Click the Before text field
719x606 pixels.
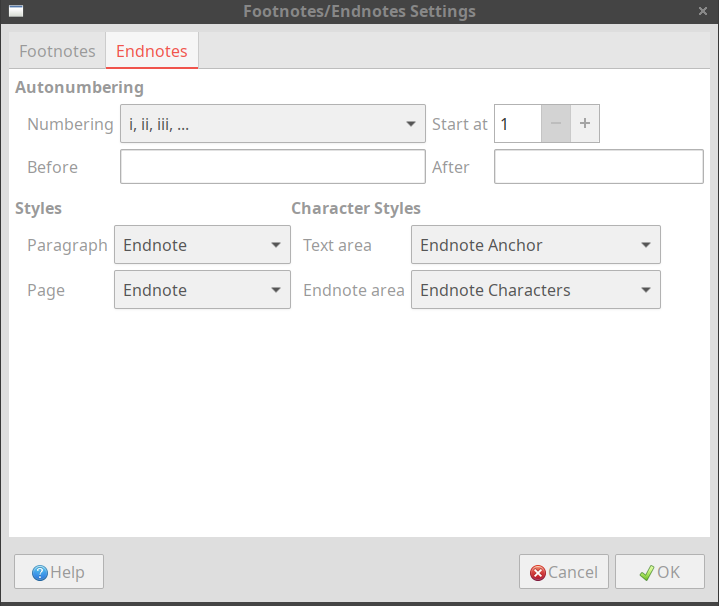point(273,167)
